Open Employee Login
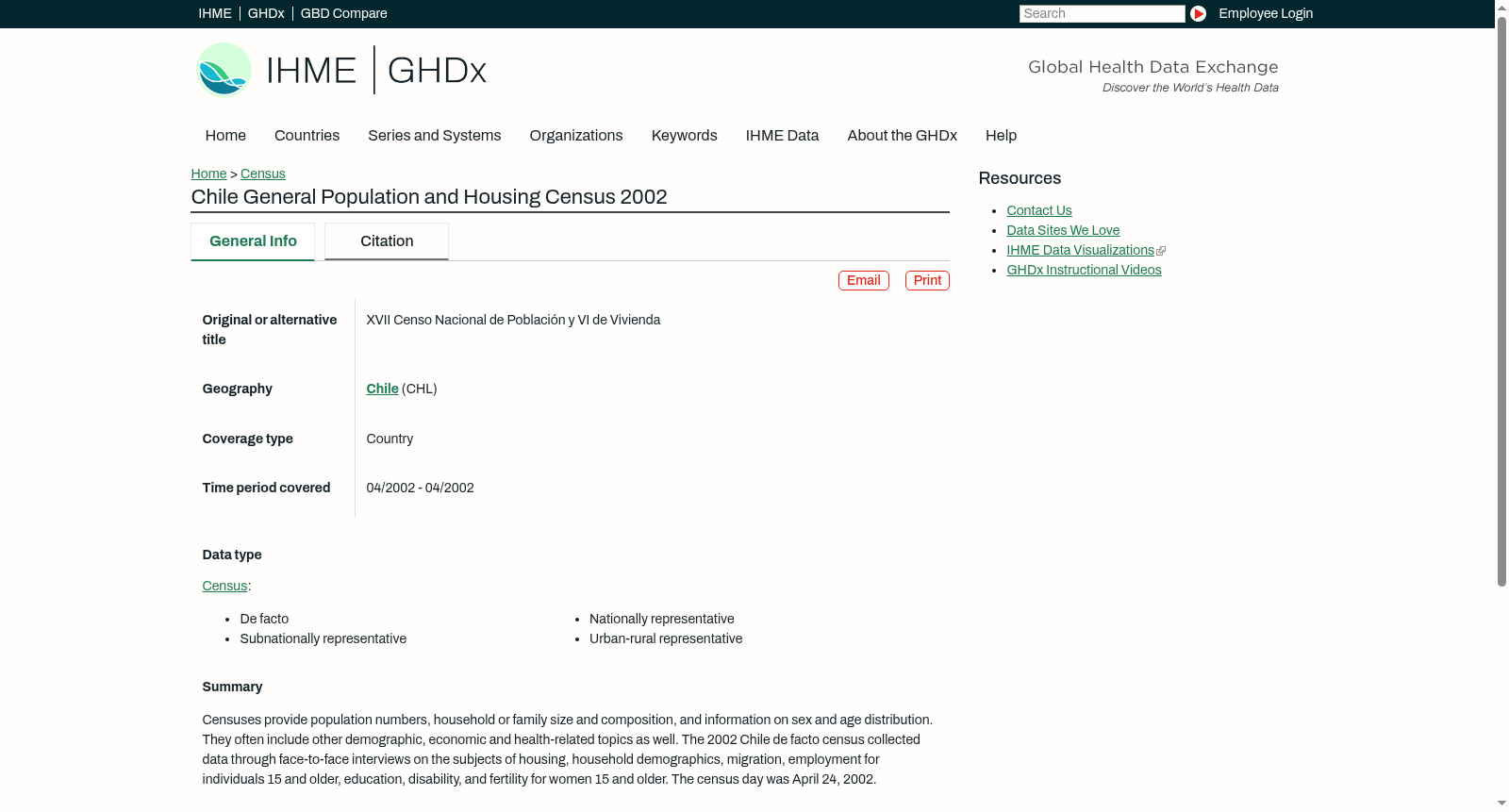 pyautogui.click(x=1266, y=13)
